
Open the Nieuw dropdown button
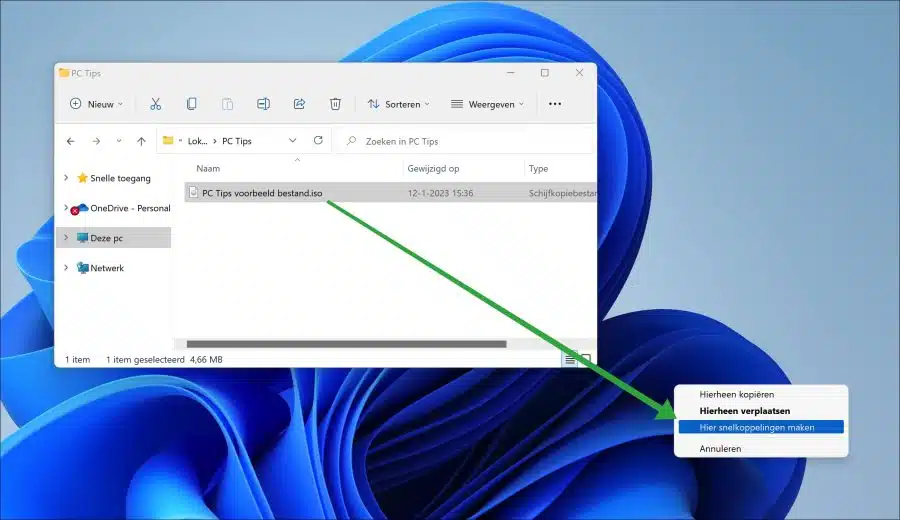click(96, 104)
